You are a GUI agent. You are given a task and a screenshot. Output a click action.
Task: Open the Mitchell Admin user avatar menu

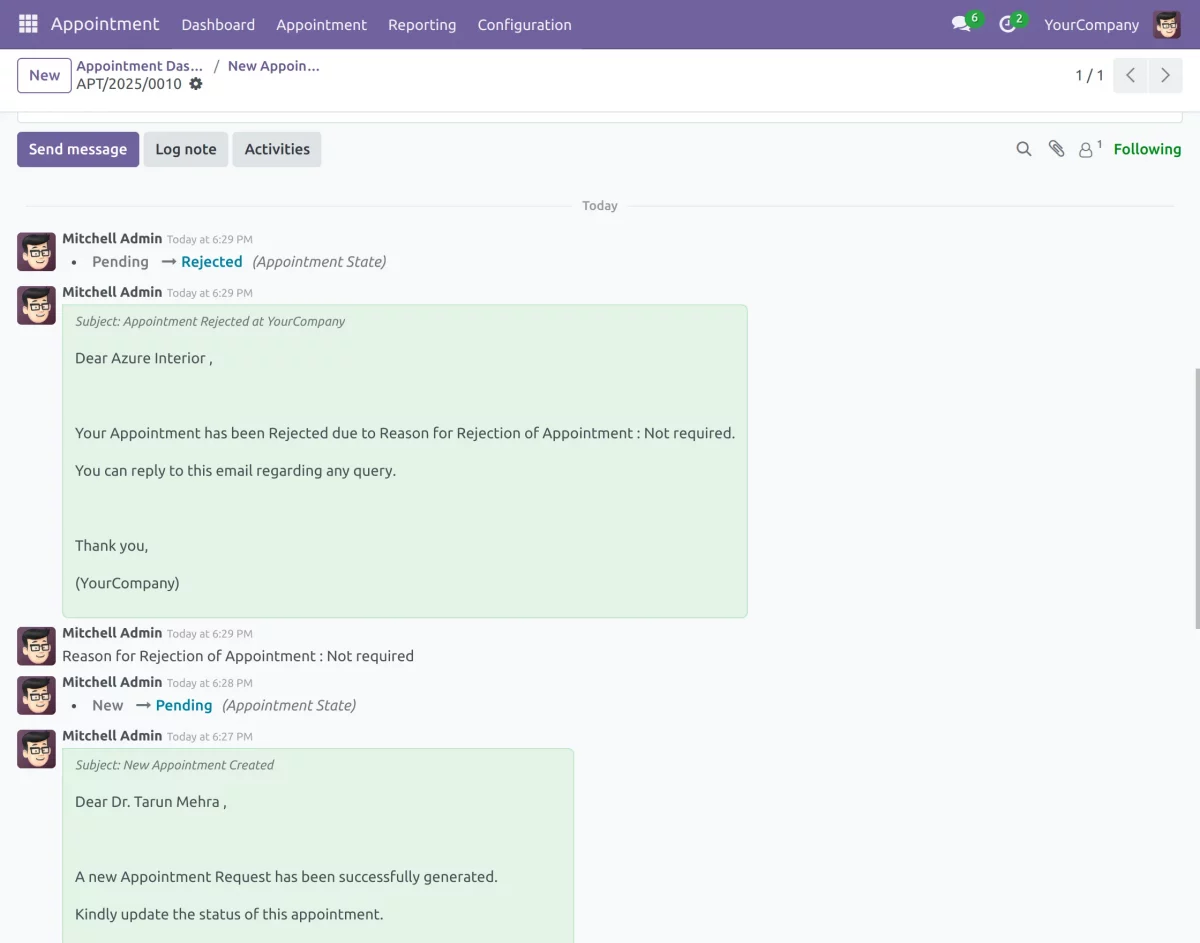pos(1166,24)
